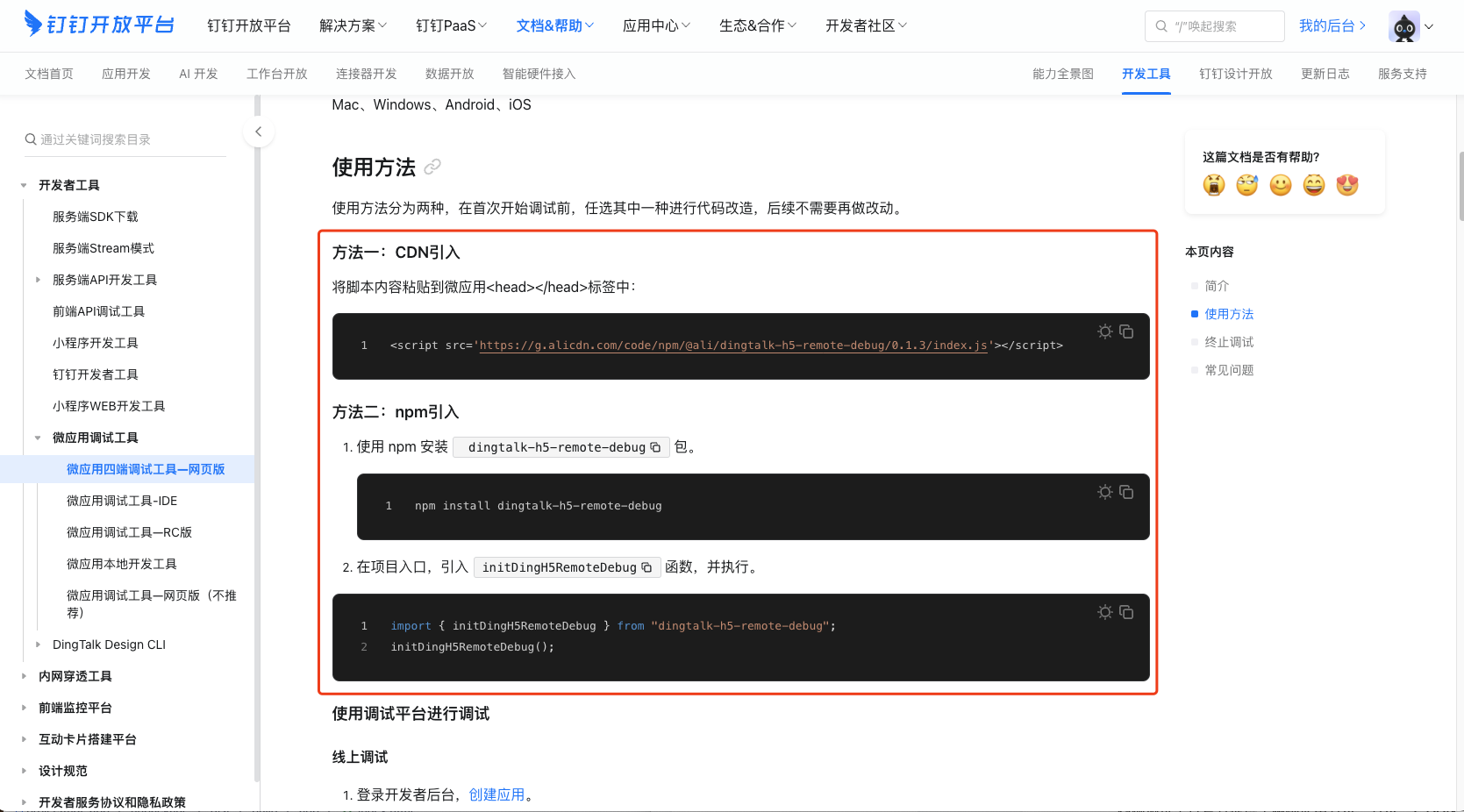This screenshot has height=812, width=1464.
Task: Toggle theme on CDN script code block
Action: click(1105, 331)
